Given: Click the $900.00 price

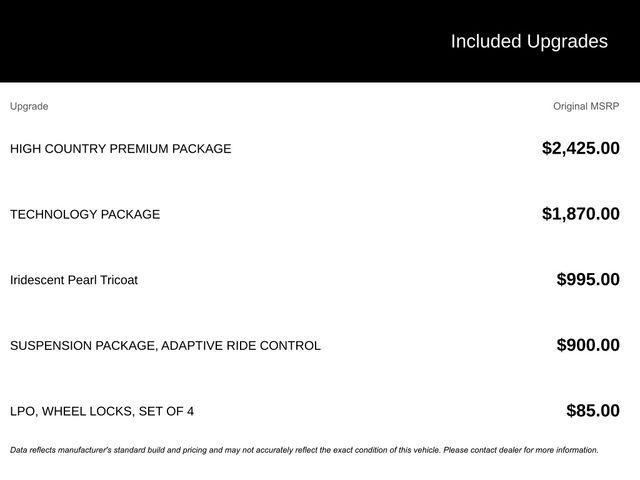Looking at the screenshot, I should click(x=588, y=345).
